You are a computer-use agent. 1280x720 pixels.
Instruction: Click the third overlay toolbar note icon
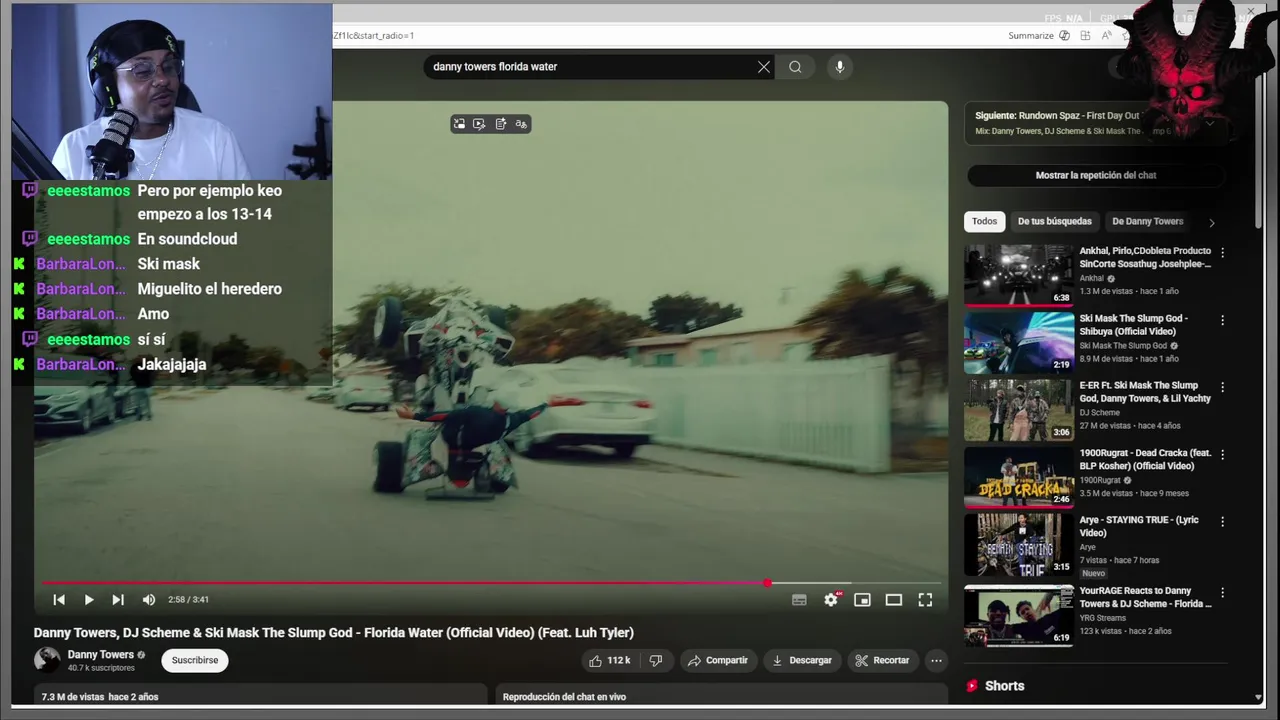[x=500, y=124]
